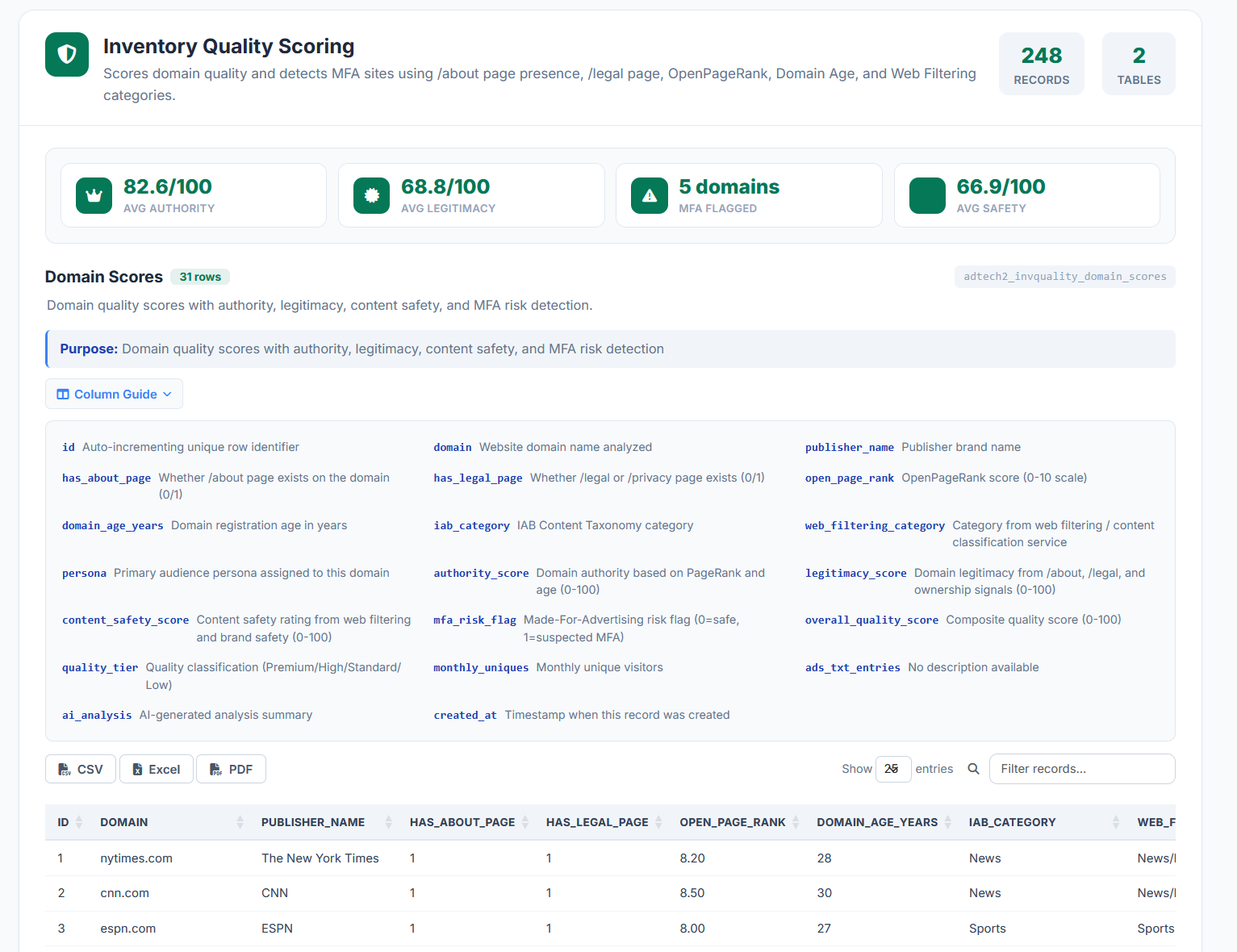Sort by ID column
Viewport: 1237px width, 952px height.
pos(69,822)
